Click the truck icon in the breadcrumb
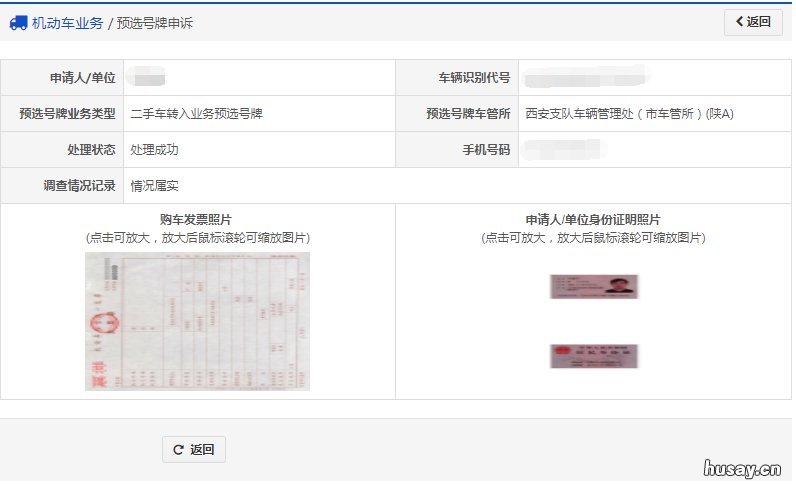 (18, 23)
